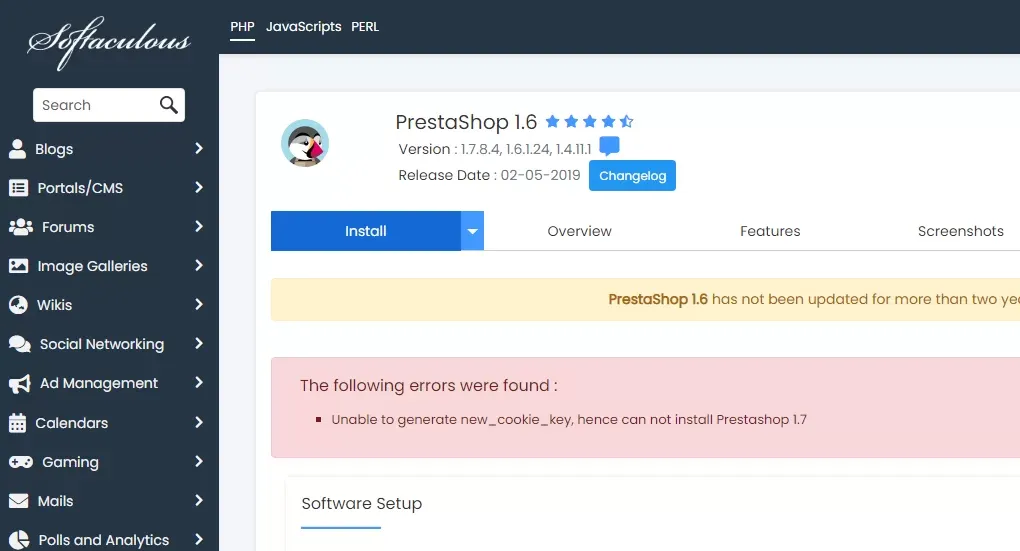This screenshot has width=1020, height=551.
Task: Open the Features tab
Action: tap(770, 231)
